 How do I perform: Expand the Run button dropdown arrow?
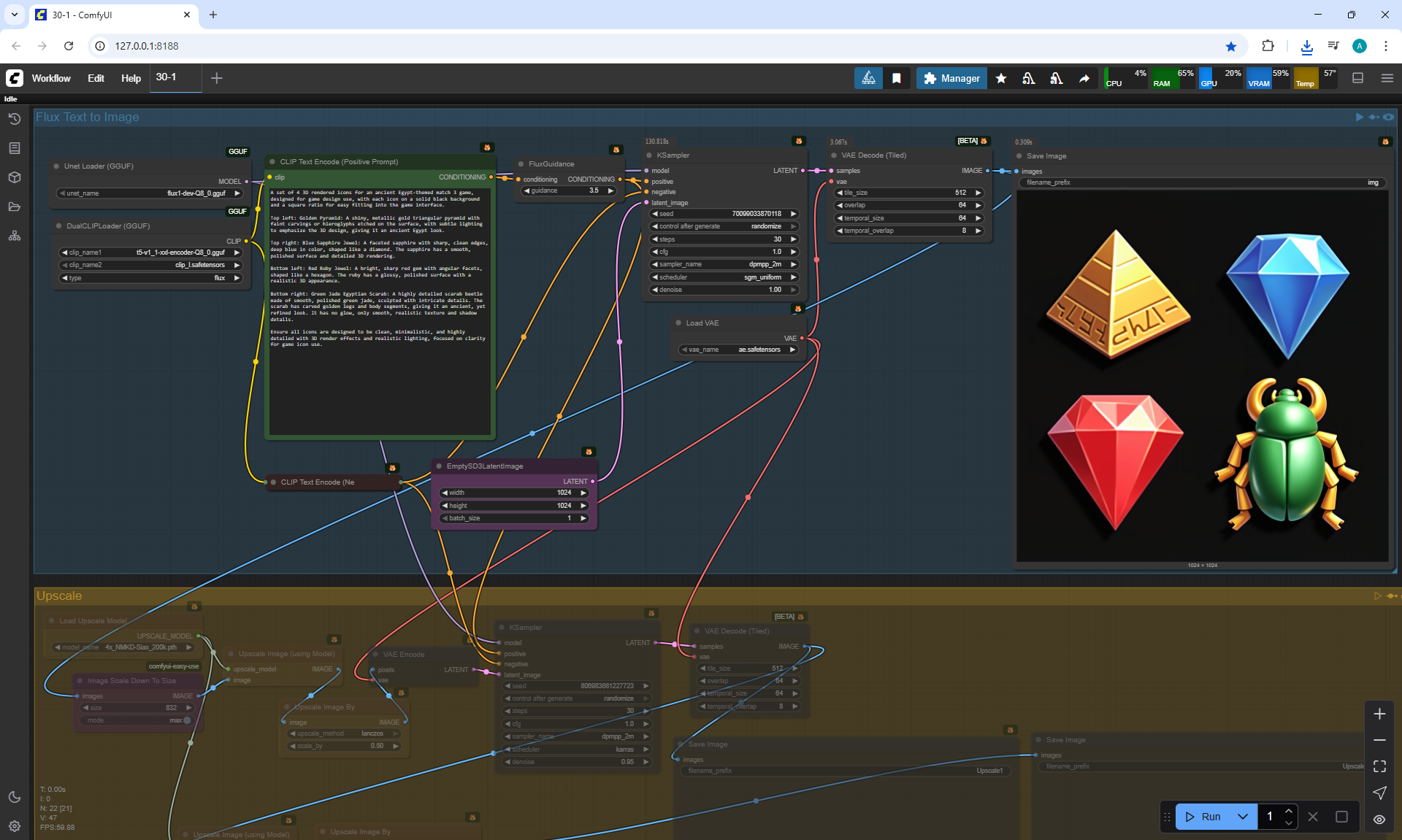pos(1242,817)
